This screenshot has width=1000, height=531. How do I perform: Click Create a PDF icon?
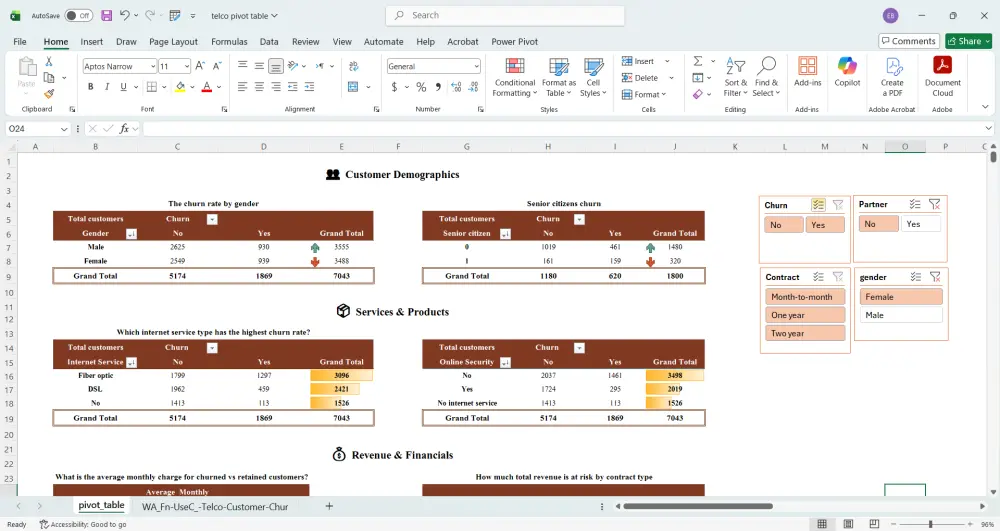pyautogui.click(x=892, y=76)
